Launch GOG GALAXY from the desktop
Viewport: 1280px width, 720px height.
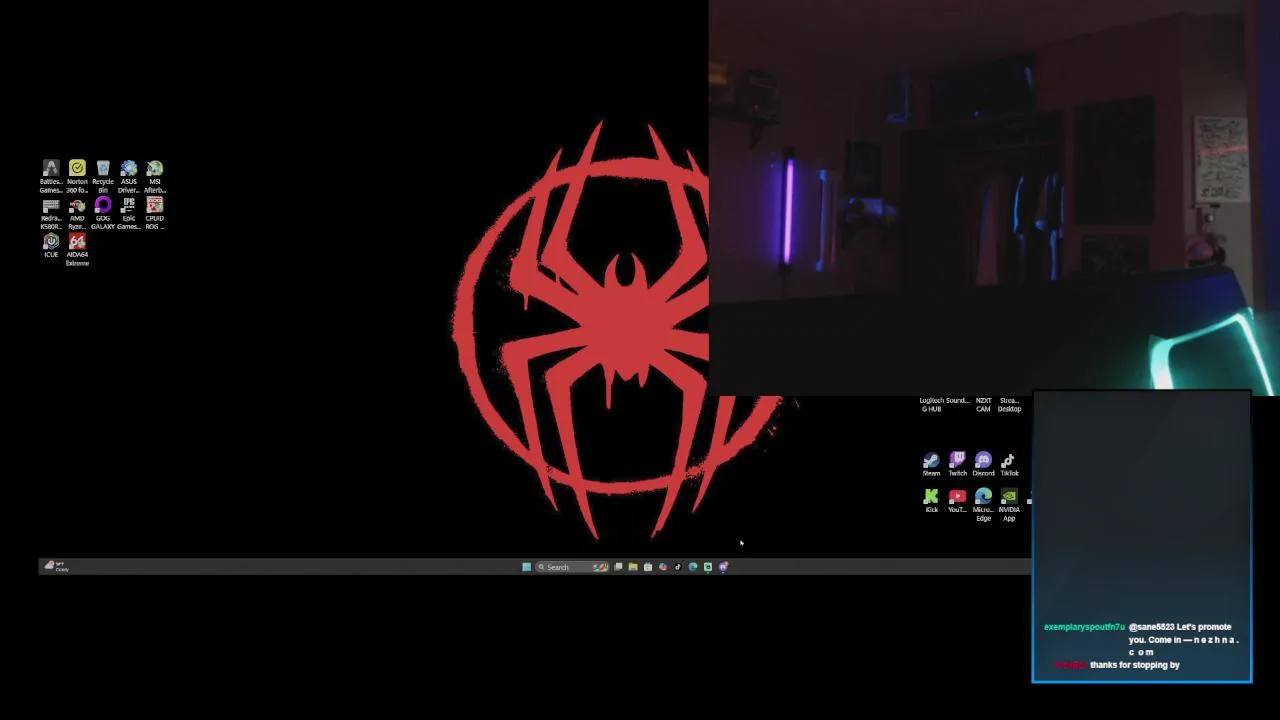(x=103, y=213)
